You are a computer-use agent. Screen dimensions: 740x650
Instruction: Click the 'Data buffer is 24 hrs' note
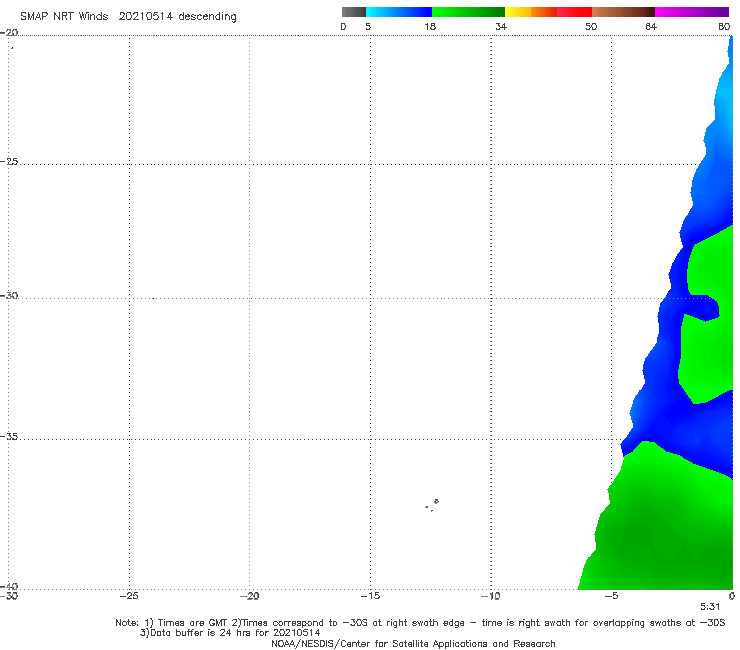click(230, 633)
